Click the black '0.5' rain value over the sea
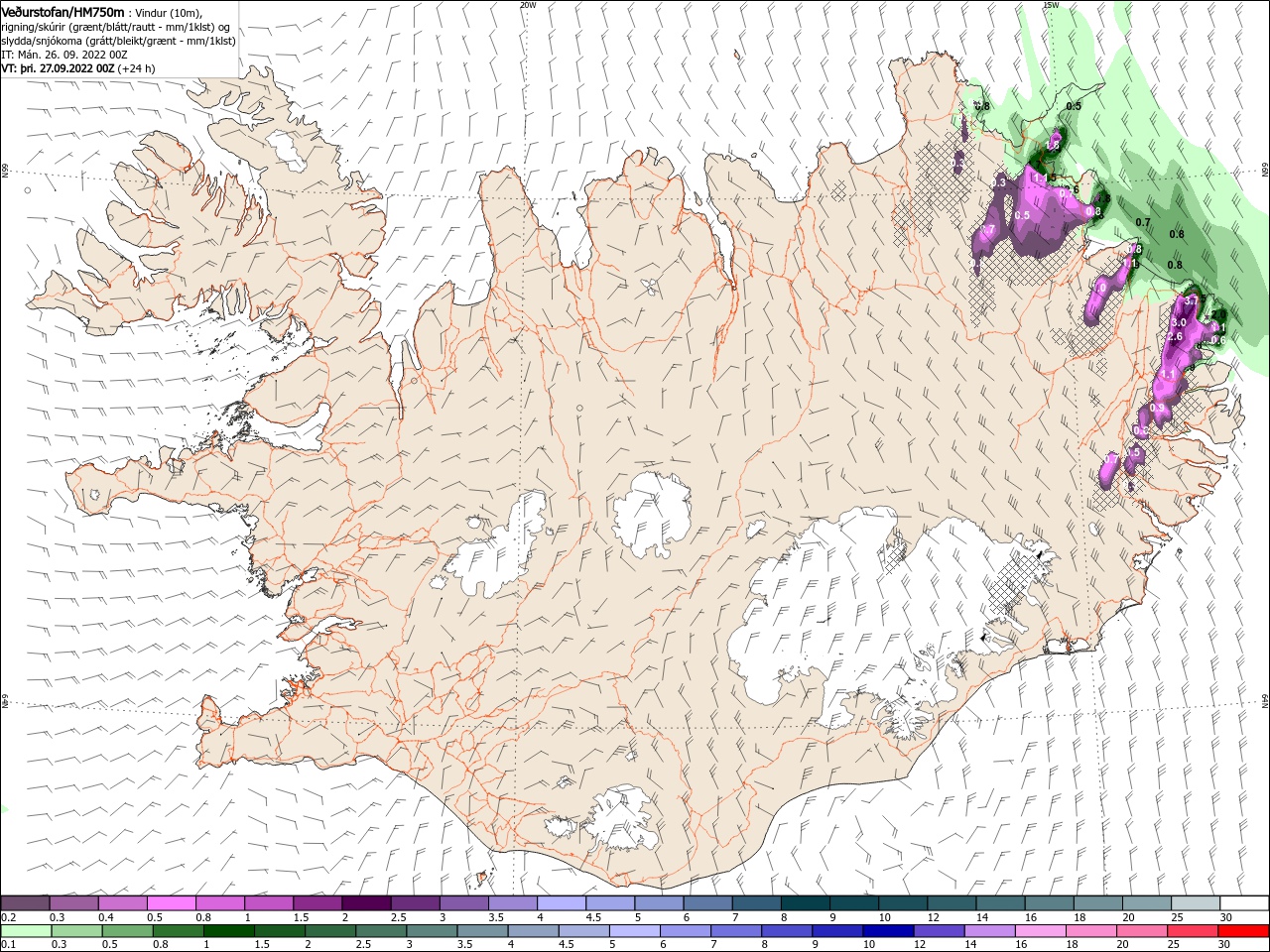Viewport: 1270px width, 952px height. pyautogui.click(x=1074, y=106)
